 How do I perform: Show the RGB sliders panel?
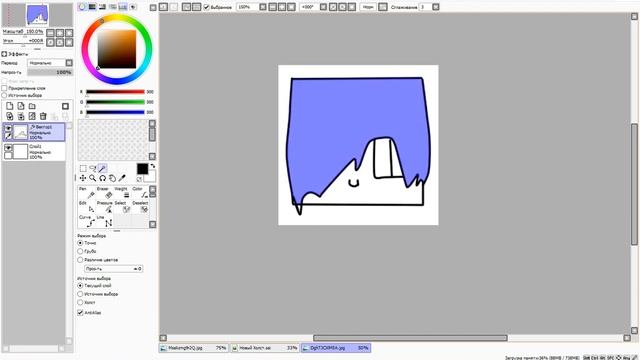tap(92, 7)
